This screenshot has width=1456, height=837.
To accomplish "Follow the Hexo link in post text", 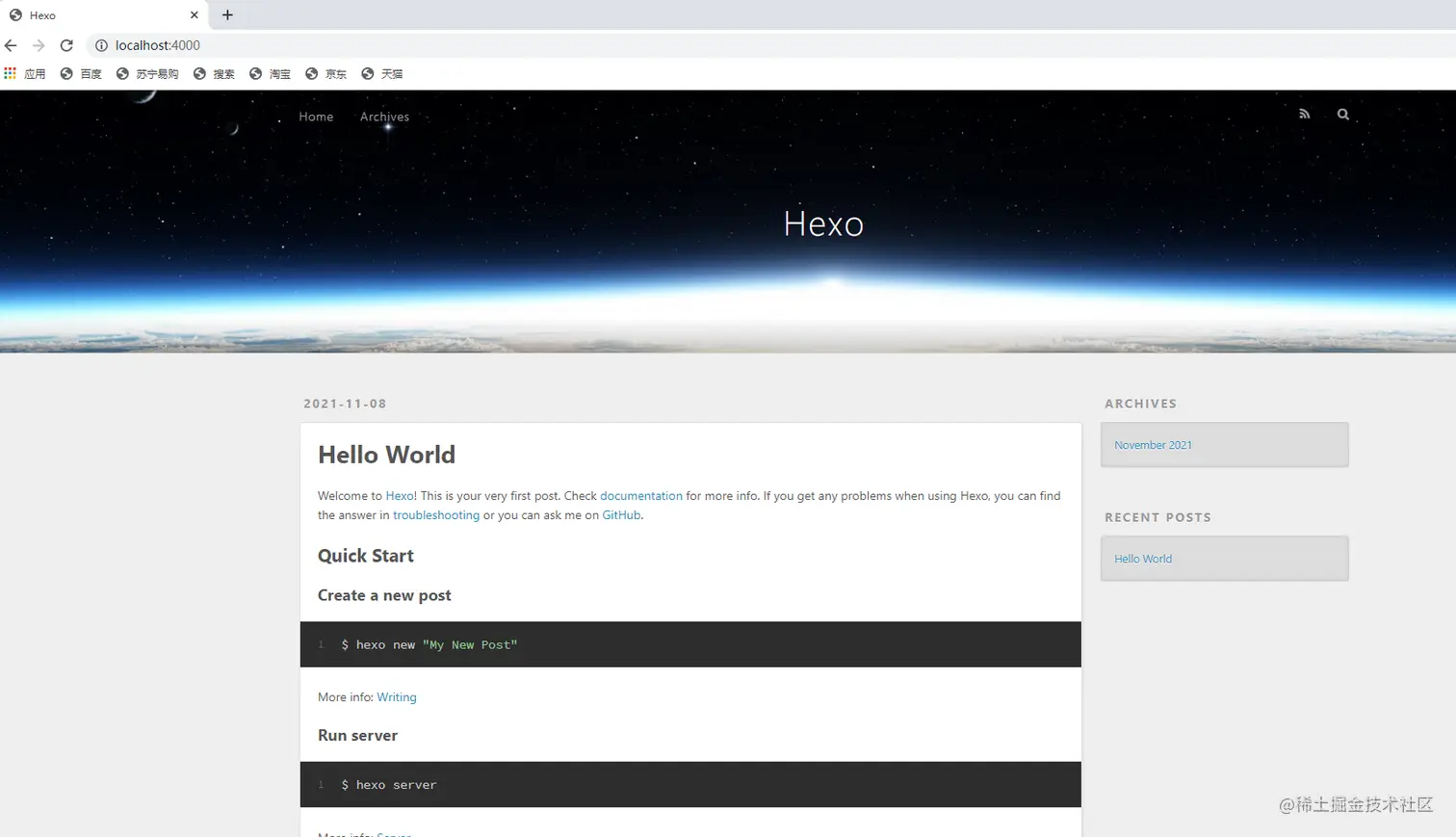I will click(400, 496).
